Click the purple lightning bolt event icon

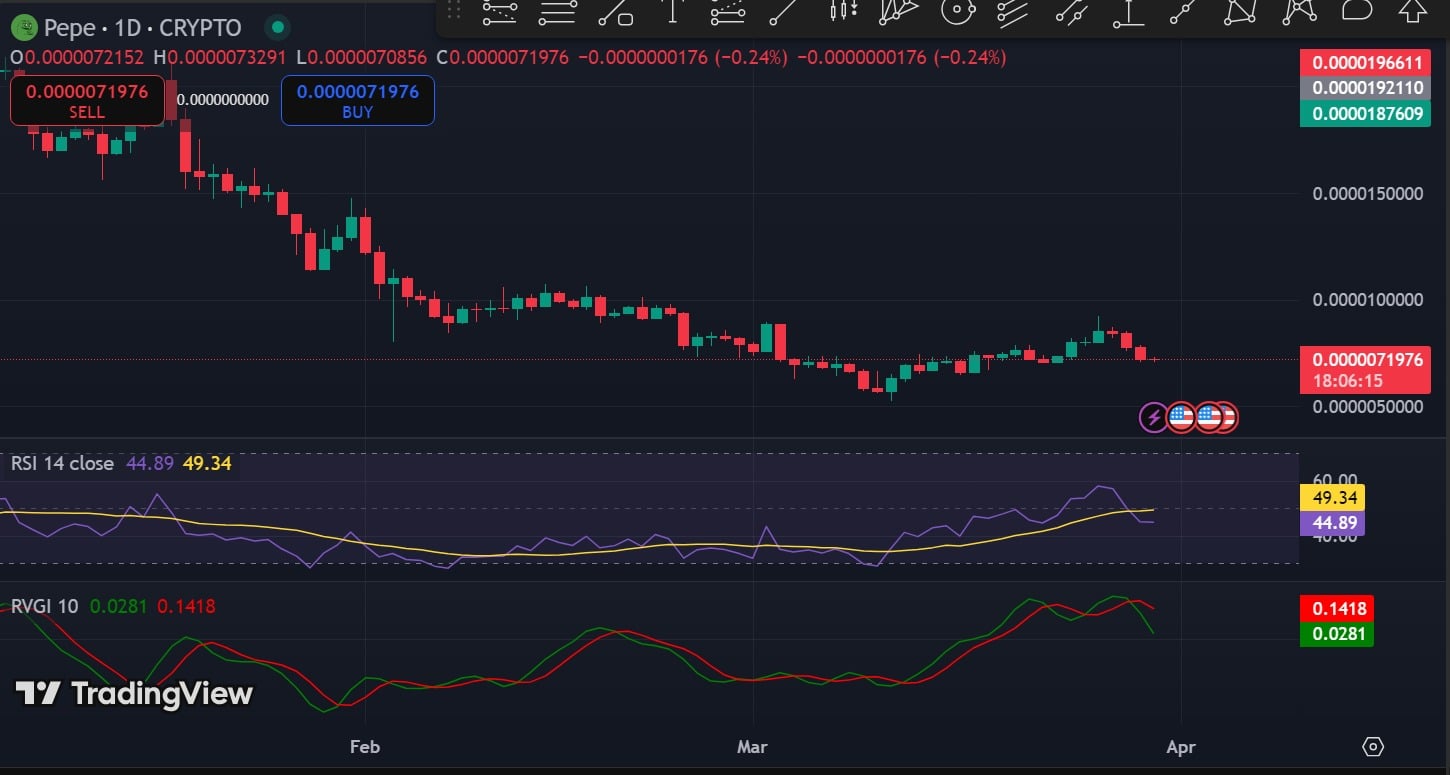click(x=1153, y=417)
